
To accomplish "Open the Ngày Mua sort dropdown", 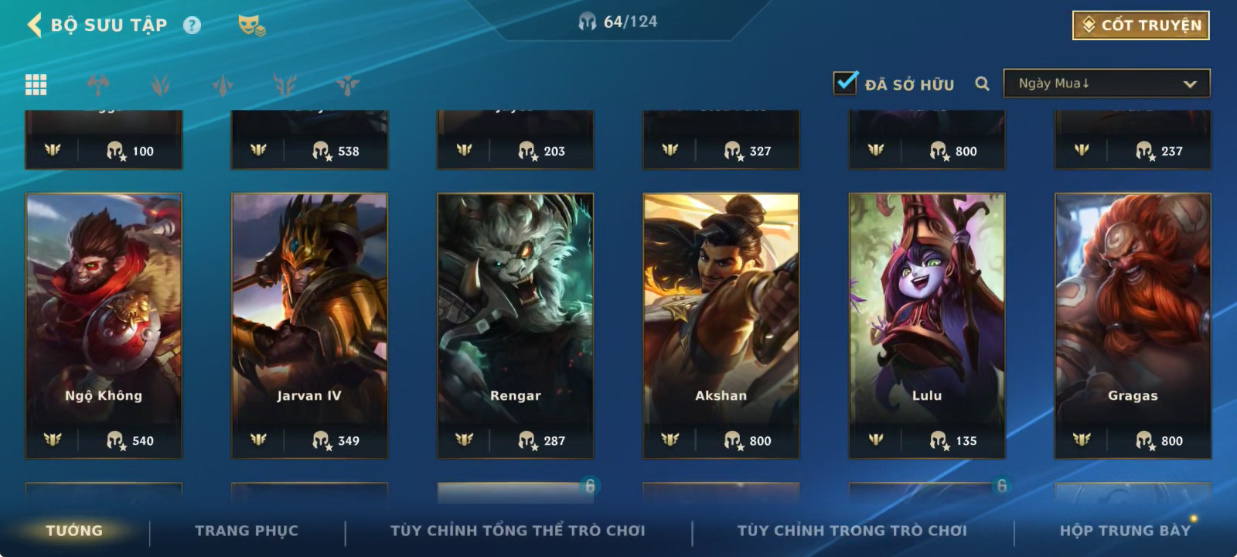I will pyautogui.click(x=1107, y=84).
